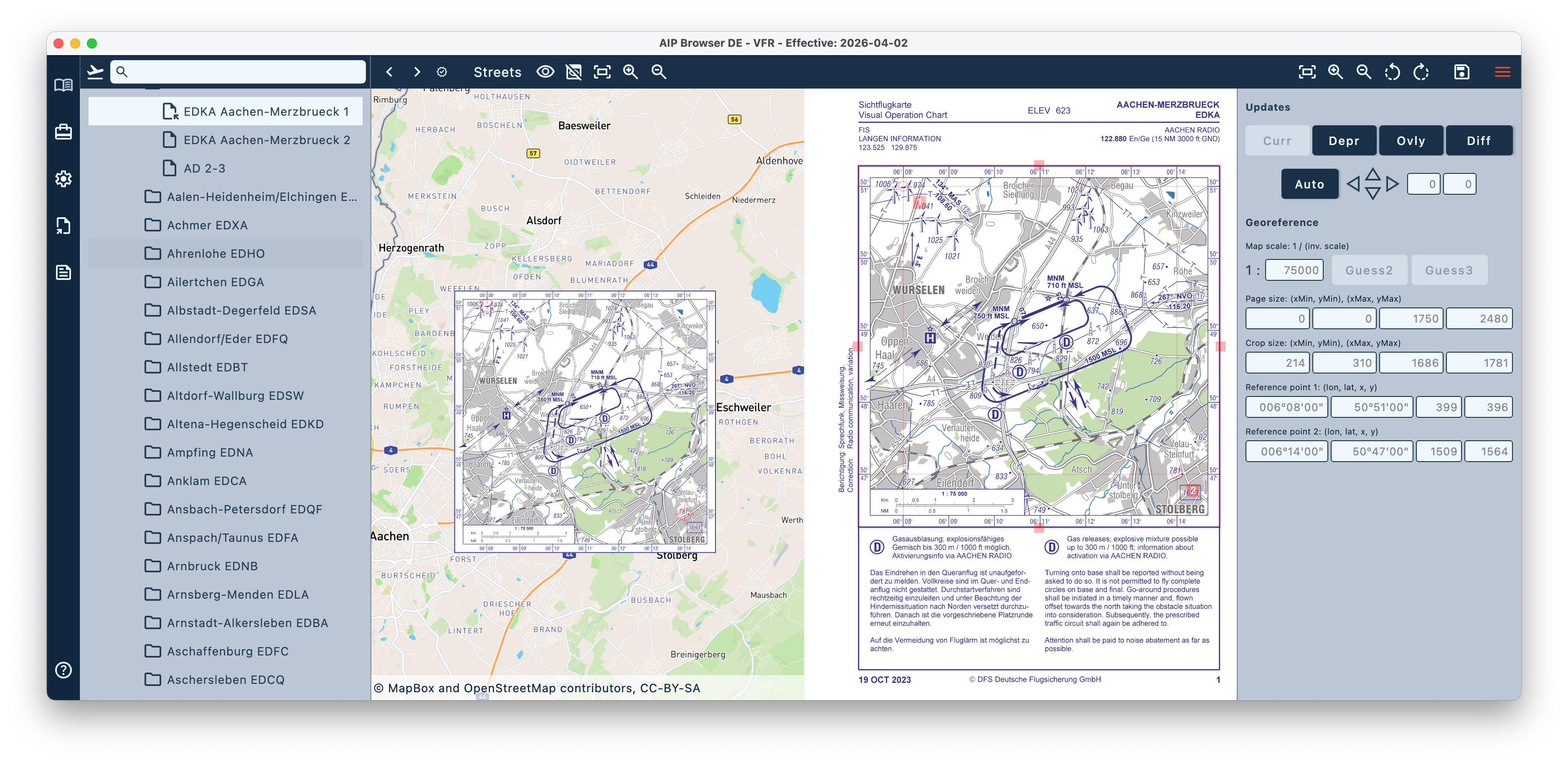Screen dimensions: 1568x762
Task: Click the chart overlay on the map
Action: click(x=585, y=422)
